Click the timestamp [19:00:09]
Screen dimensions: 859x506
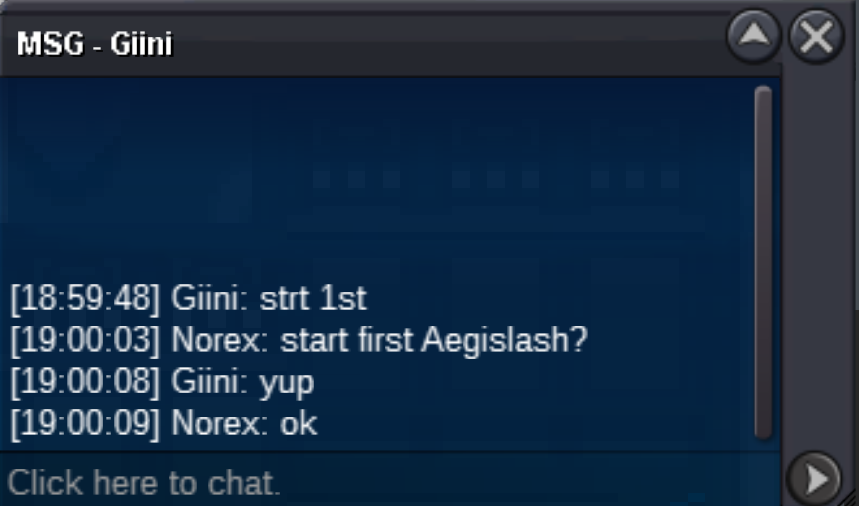click(85, 423)
